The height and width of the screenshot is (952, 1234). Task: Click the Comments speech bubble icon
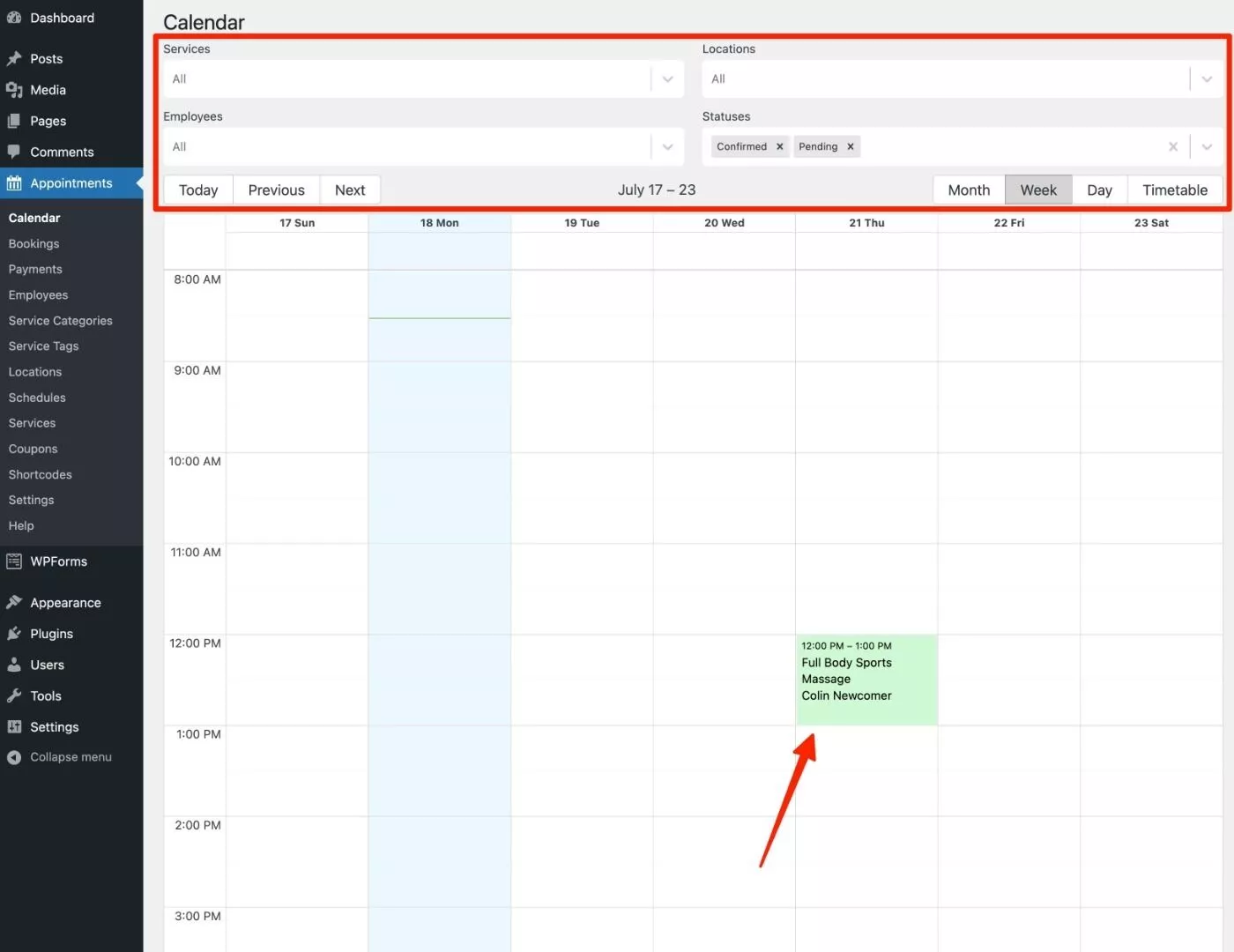click(x=14, y=152)
